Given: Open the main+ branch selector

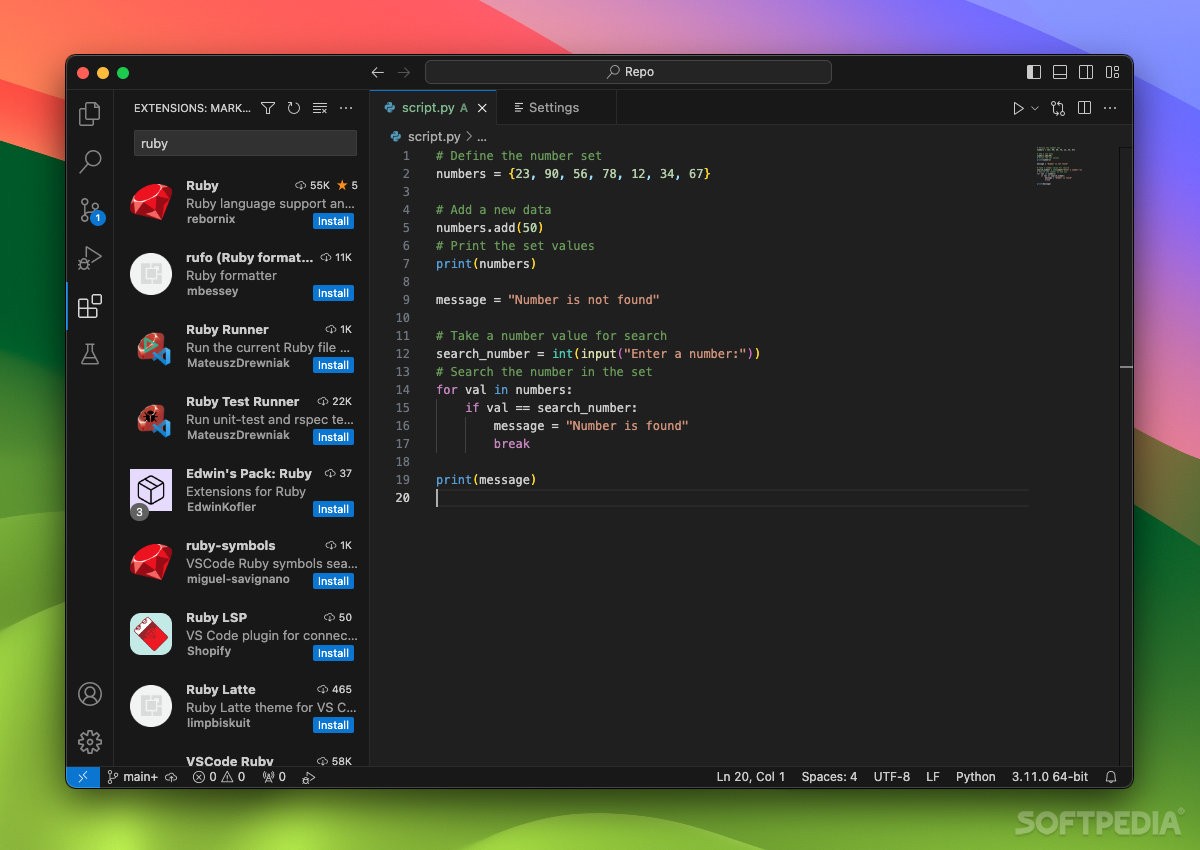Looking at the screenshot, I should click(x=133, y=777).
